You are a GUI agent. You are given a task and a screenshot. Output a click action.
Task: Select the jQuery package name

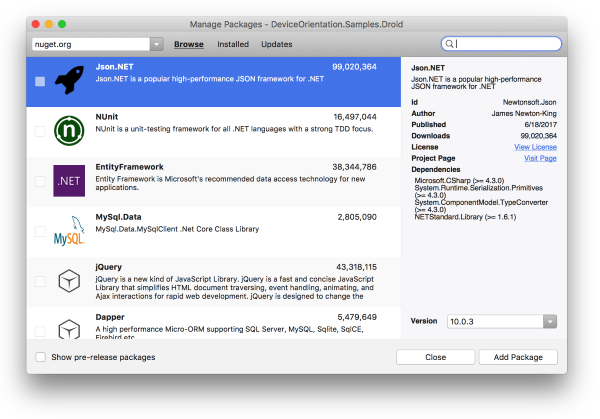click(x=109, y=267)
